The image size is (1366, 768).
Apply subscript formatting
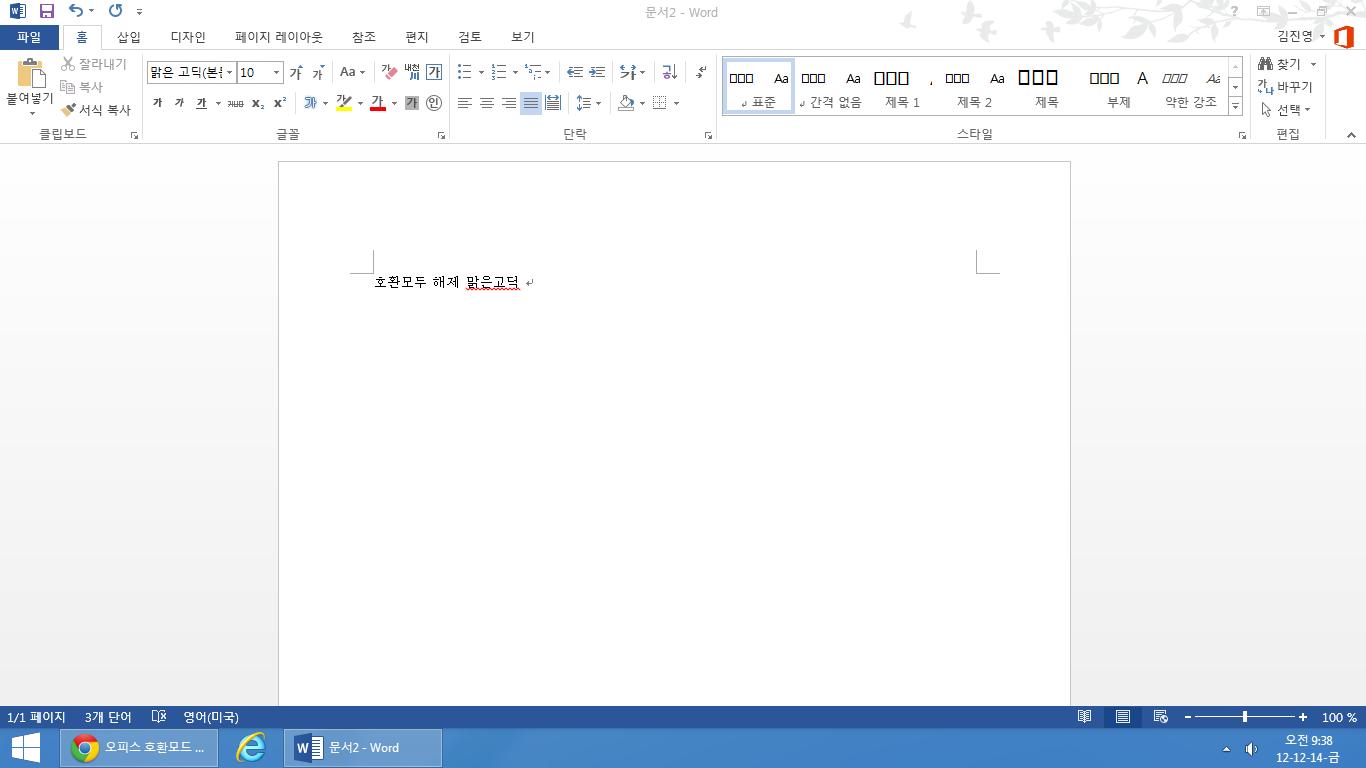(x=258, y=103)
